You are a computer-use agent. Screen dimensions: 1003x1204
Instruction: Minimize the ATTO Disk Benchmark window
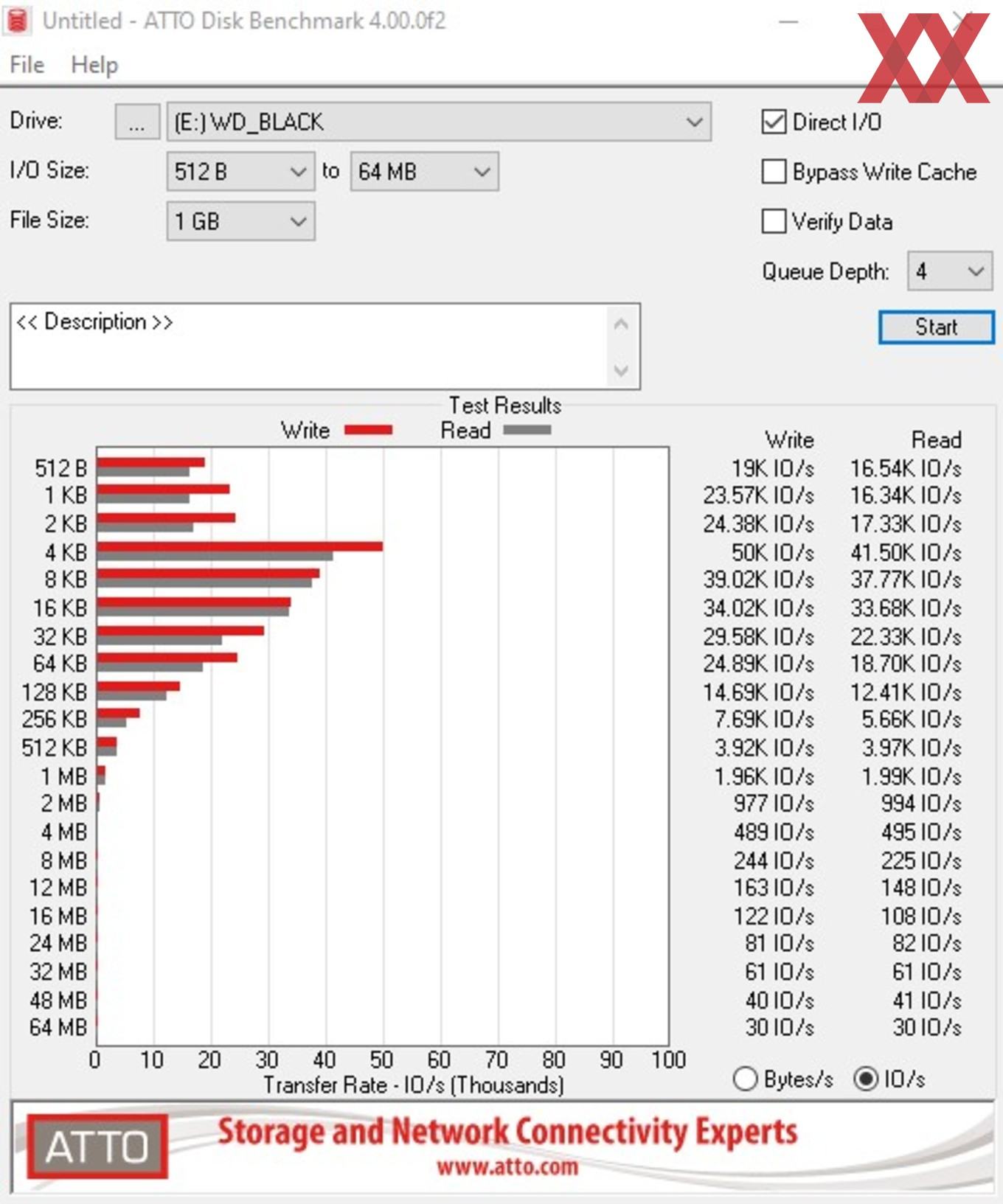[x=789, y=22]
